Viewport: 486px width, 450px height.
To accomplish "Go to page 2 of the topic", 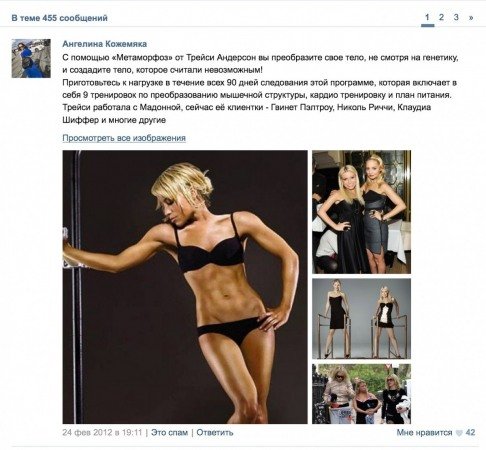I will coord(441,17).
